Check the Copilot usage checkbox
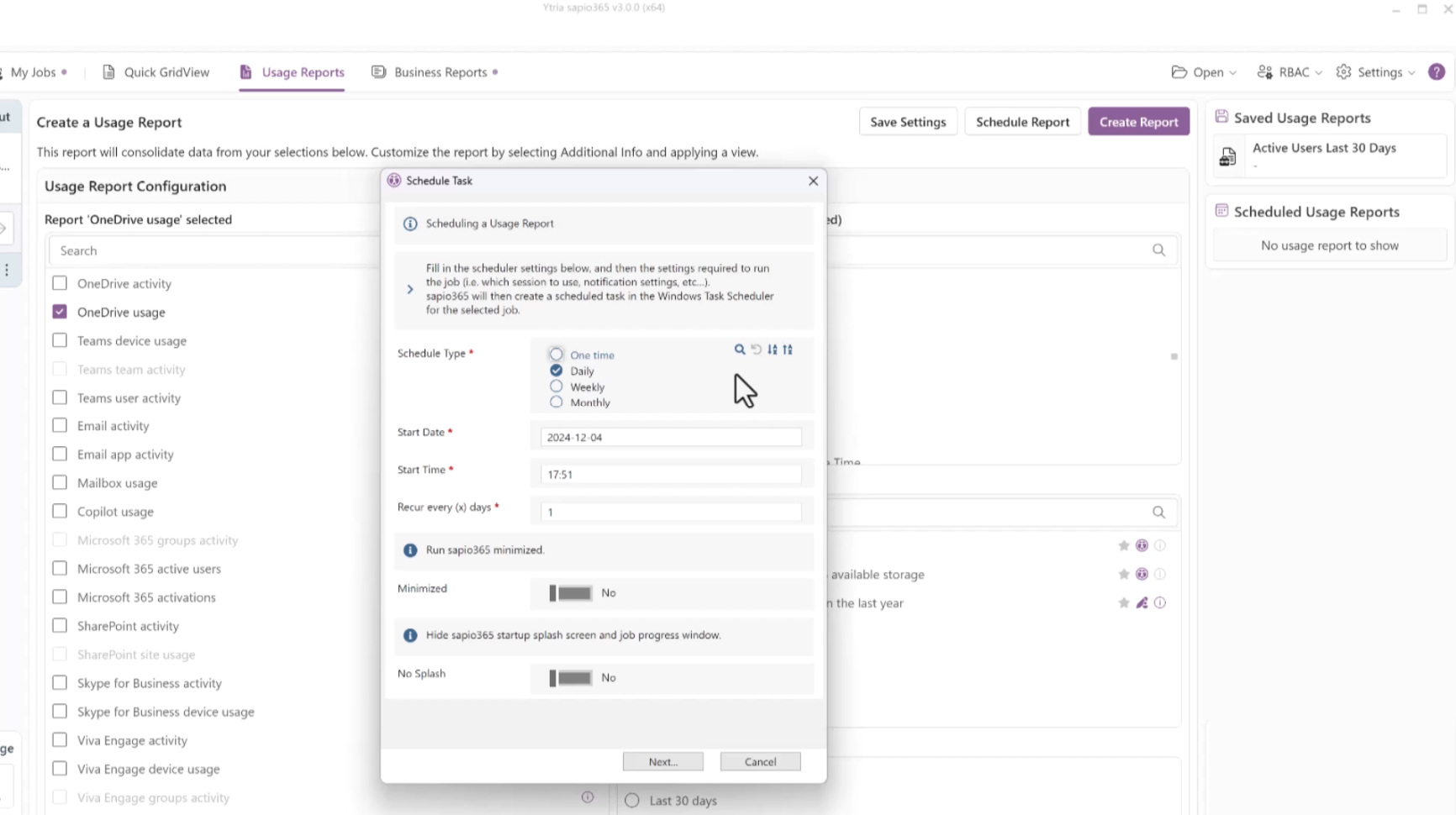1456x815 pixels. tap(60, 511)
